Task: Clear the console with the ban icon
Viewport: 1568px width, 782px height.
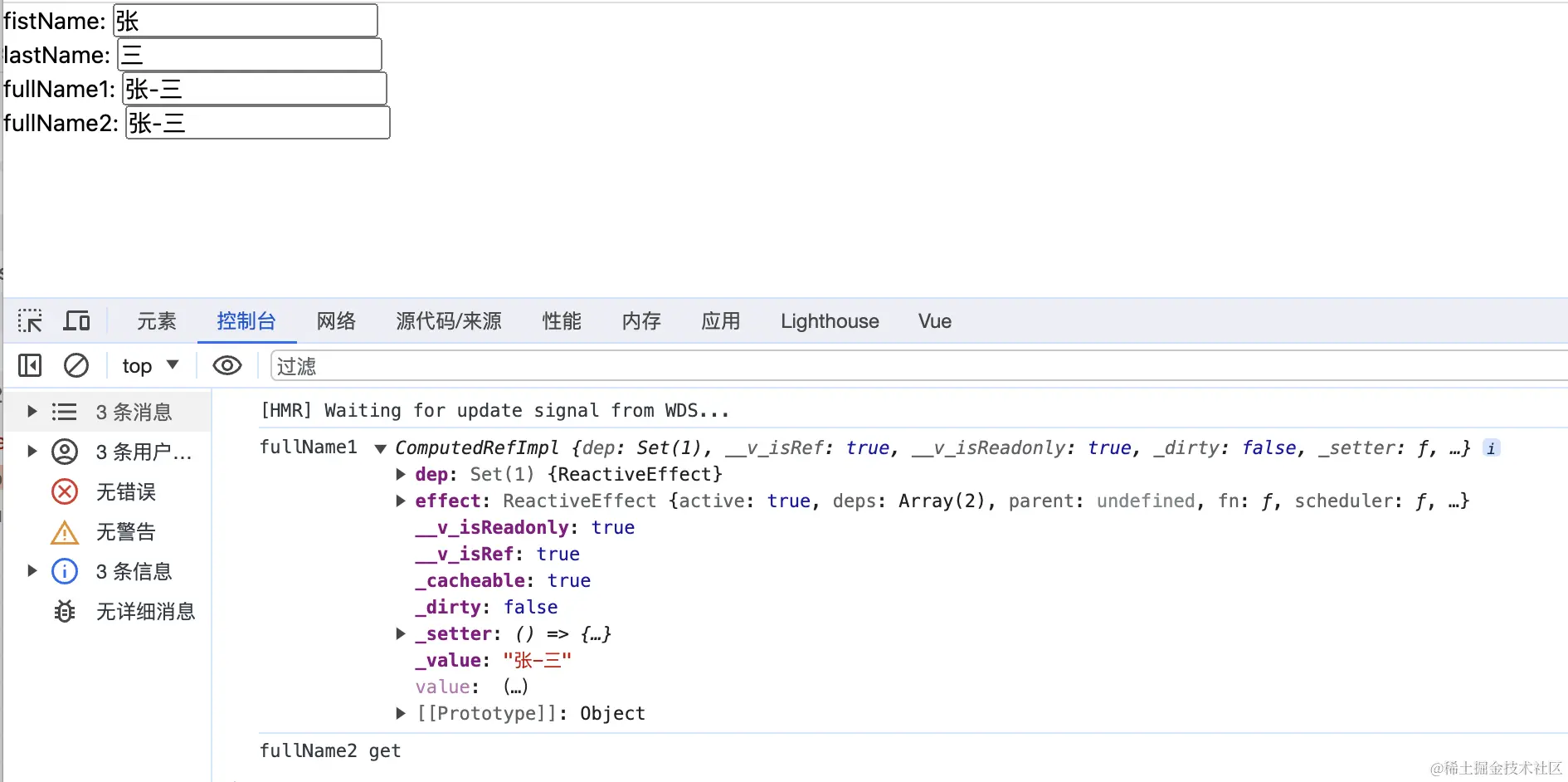Action: pyautogui.click(x=76, y=365)
